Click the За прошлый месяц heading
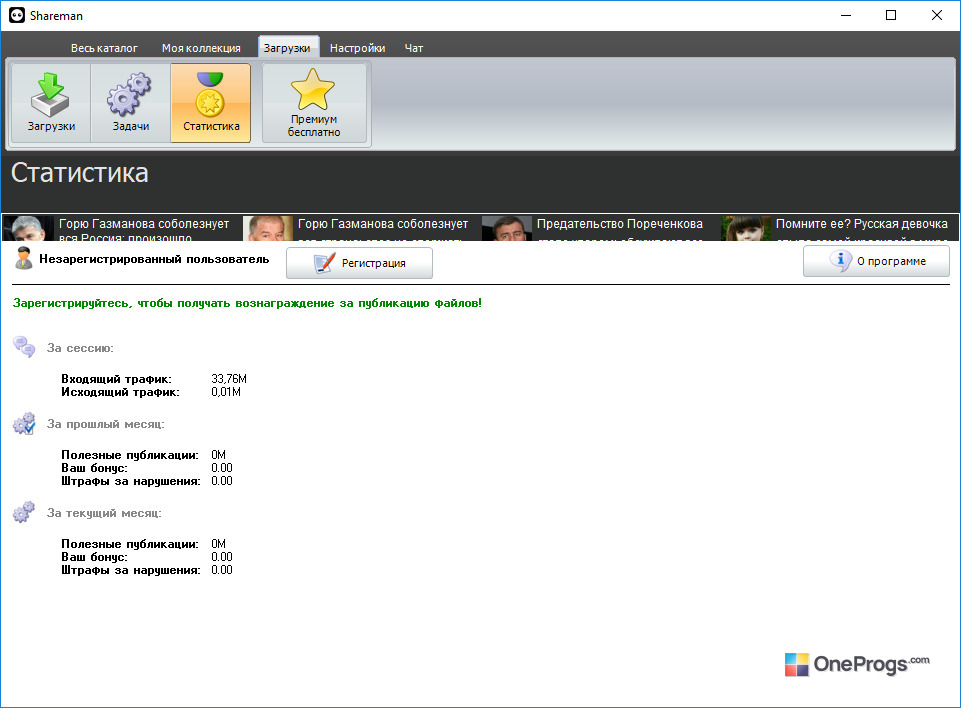The image size is (961, 708). (105, 424)
